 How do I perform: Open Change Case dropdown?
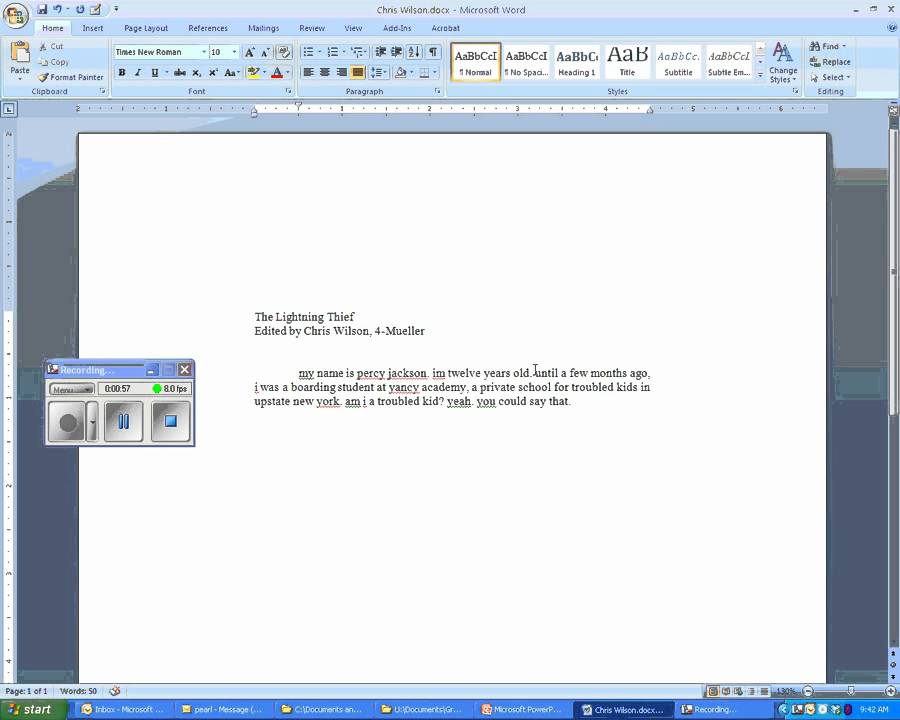(x=231, y=72)
